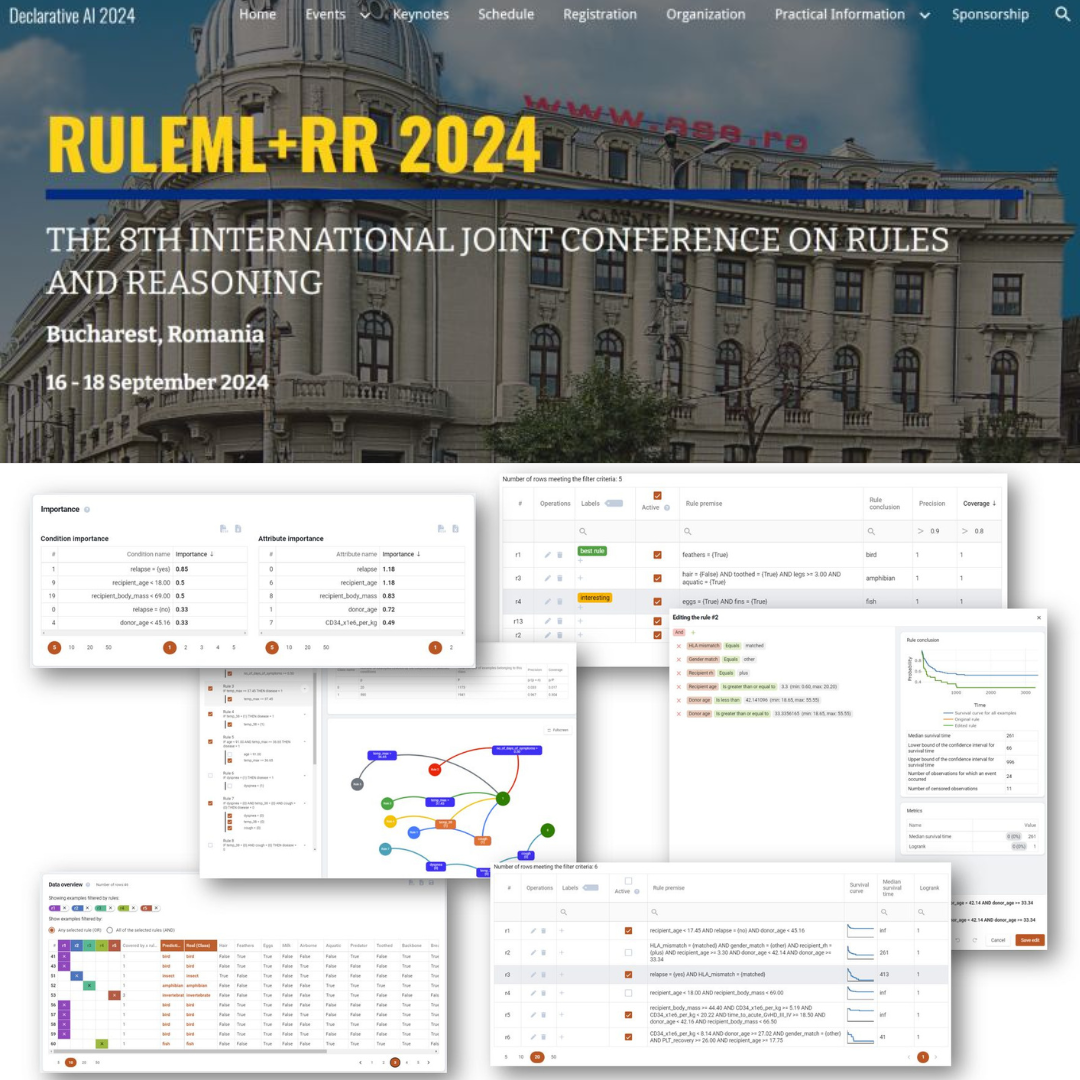The height and width of the screenshot is (1080, 1080).
Task: Toggle header Active checkbox in top rule table
Action: pyautogui.click(x=657, y=496)
